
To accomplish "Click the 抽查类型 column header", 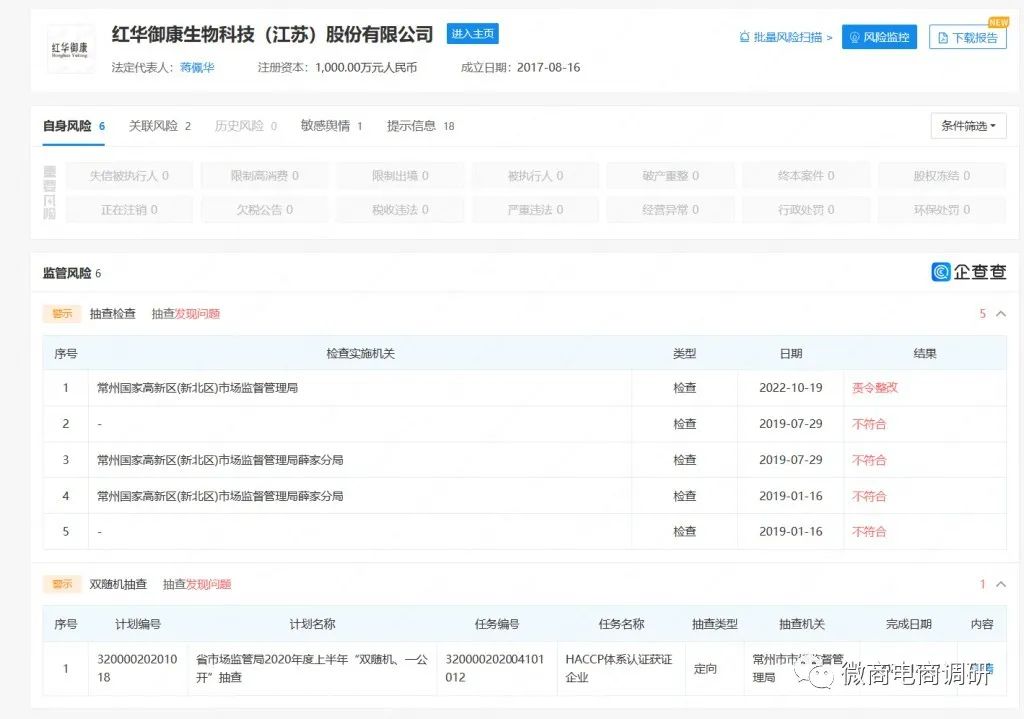I will (x=715, y=624).
